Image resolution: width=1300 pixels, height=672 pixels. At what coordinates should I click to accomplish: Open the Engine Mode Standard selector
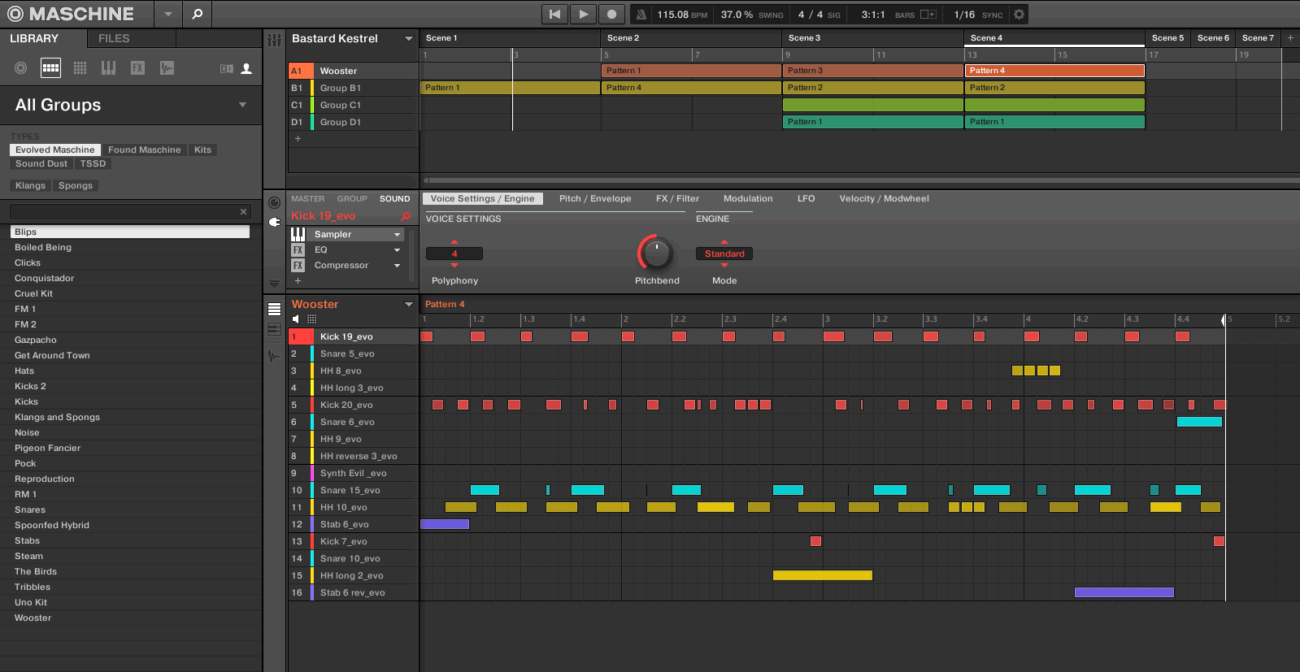(x=724, y=254)
